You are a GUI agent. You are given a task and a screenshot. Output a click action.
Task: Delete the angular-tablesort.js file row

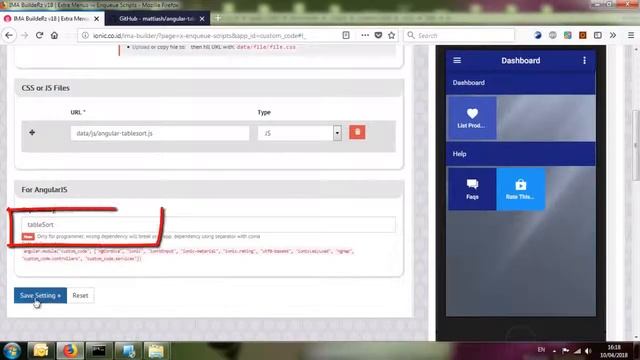[357, 132]
